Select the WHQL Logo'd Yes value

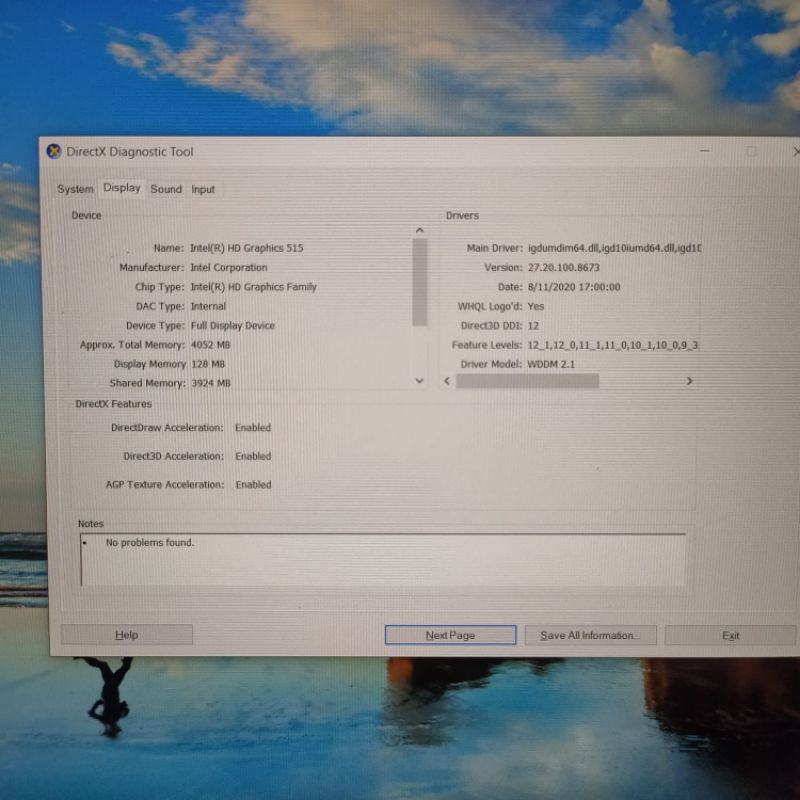[x=536, y=306]
